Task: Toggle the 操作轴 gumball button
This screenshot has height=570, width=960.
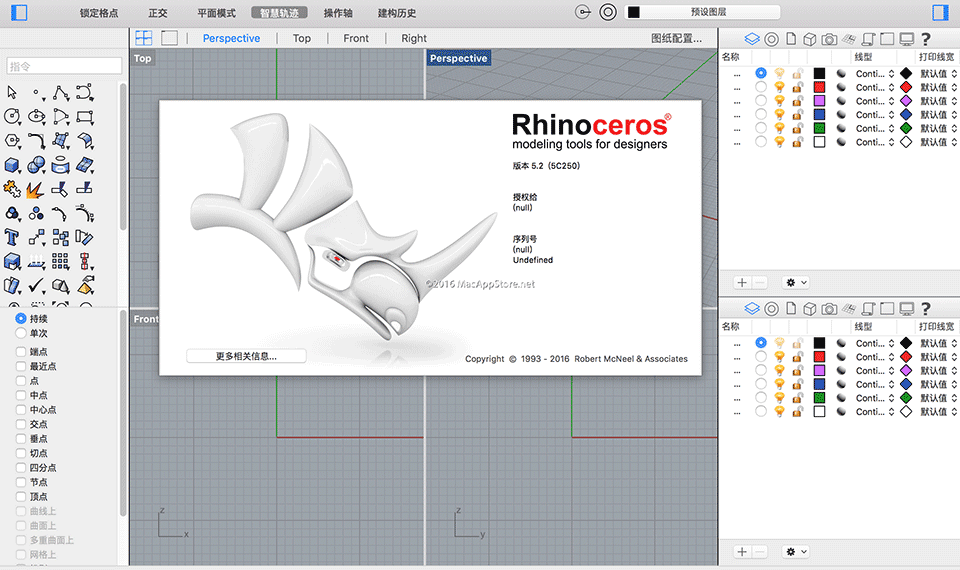Action: pos(338,13)
